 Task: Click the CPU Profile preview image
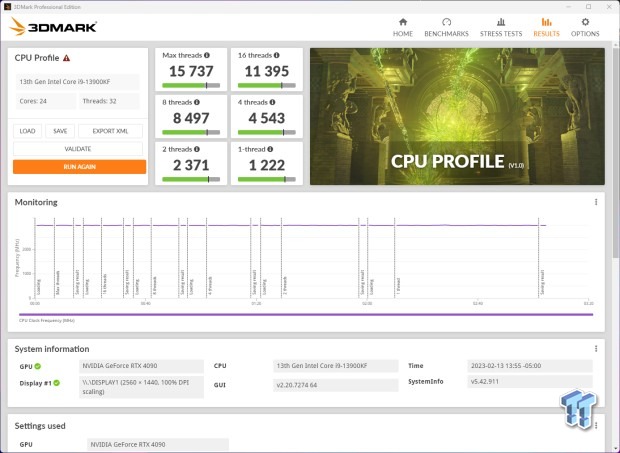tap(457, 116)
